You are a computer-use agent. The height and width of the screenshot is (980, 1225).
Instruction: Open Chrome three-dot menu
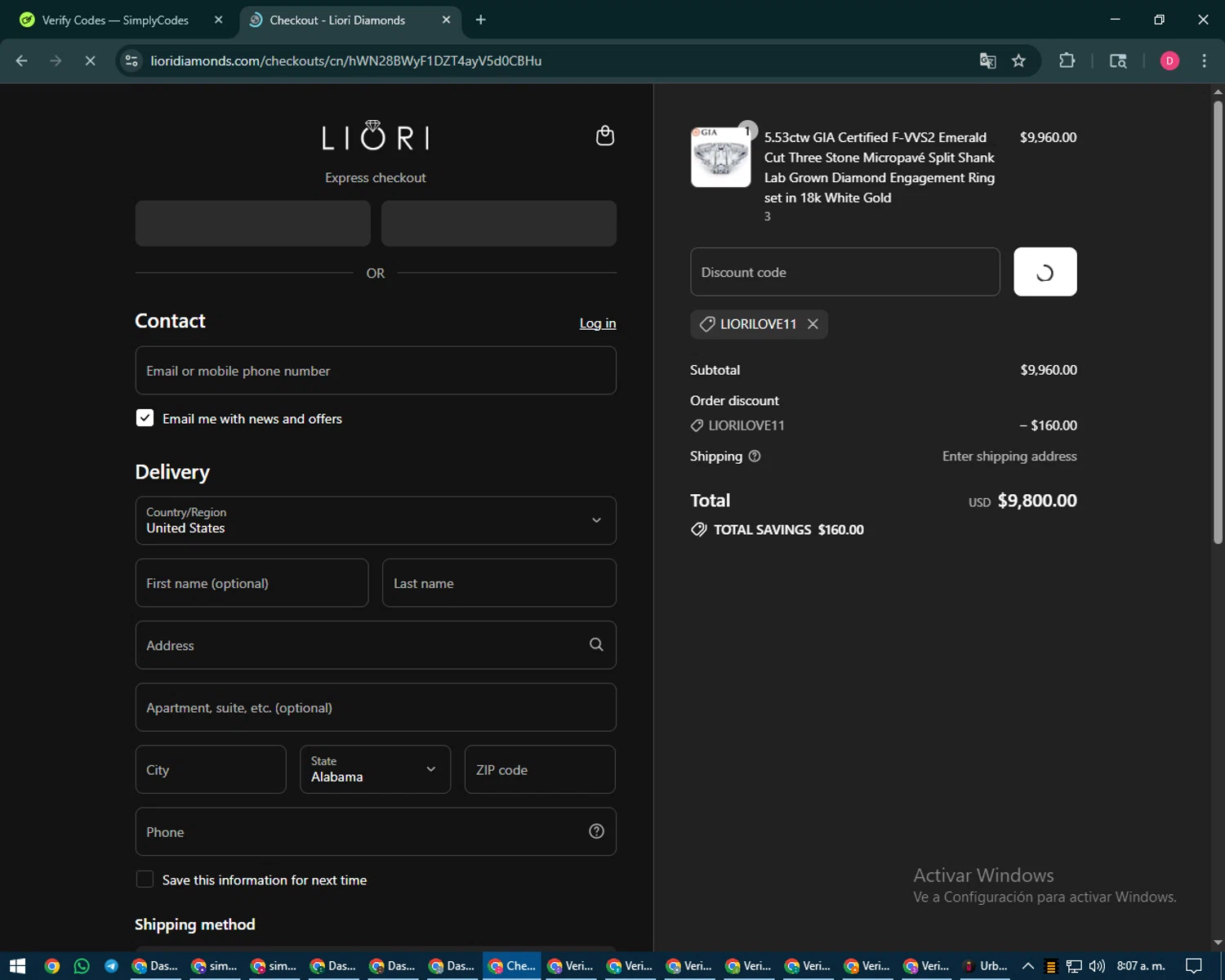pyautogui.click(x=1204, y=60)
